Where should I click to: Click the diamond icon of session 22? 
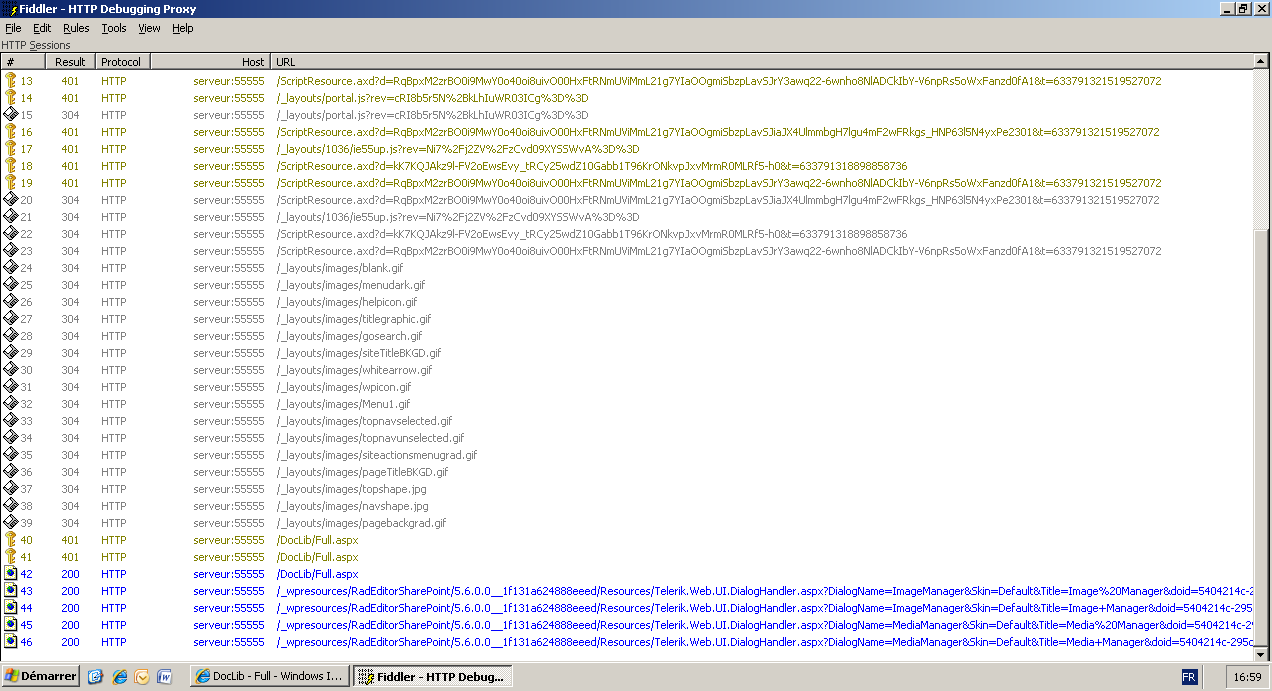(10, 234)
